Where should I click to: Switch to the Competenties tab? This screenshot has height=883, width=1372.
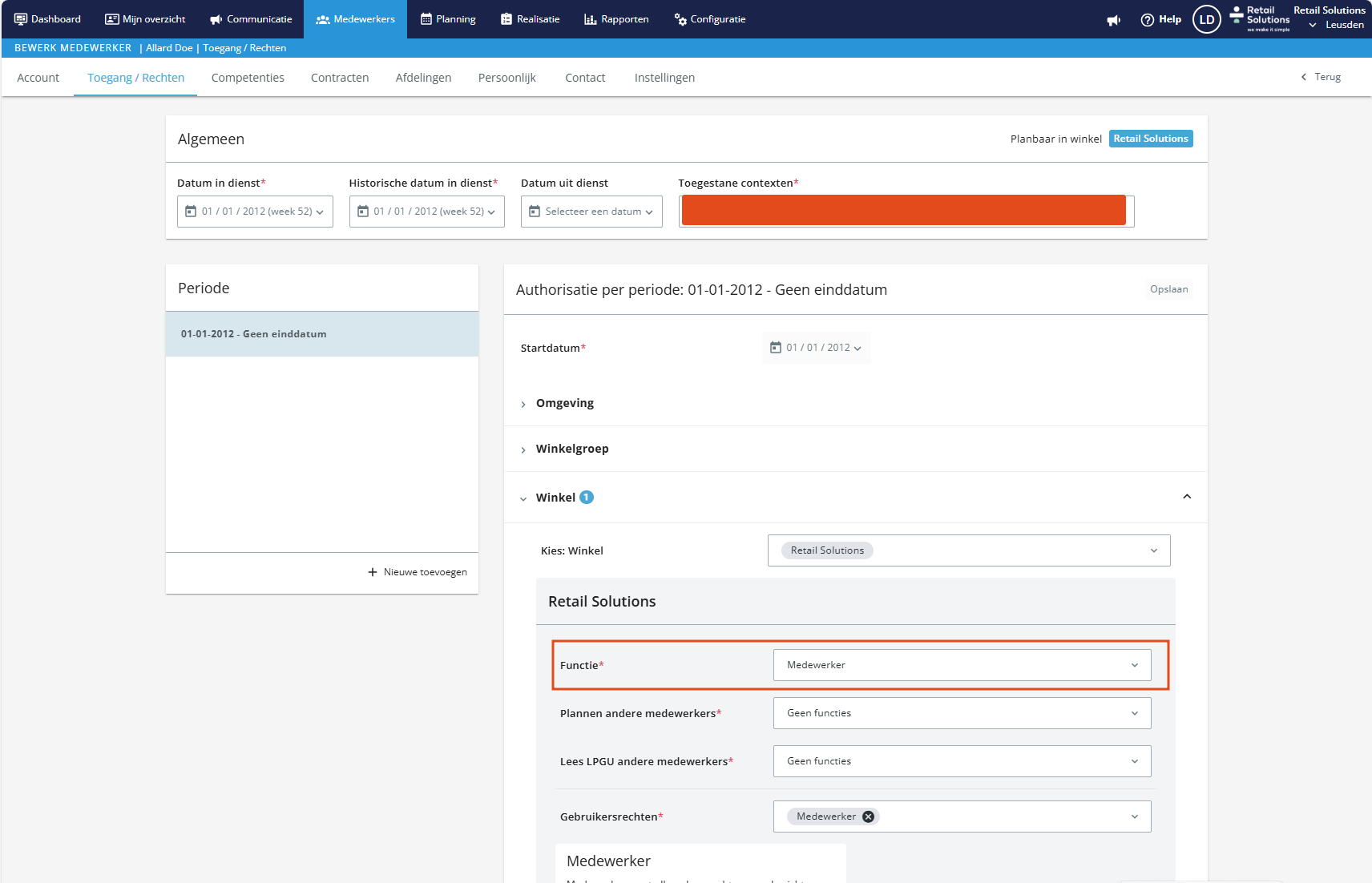[248, 78]
